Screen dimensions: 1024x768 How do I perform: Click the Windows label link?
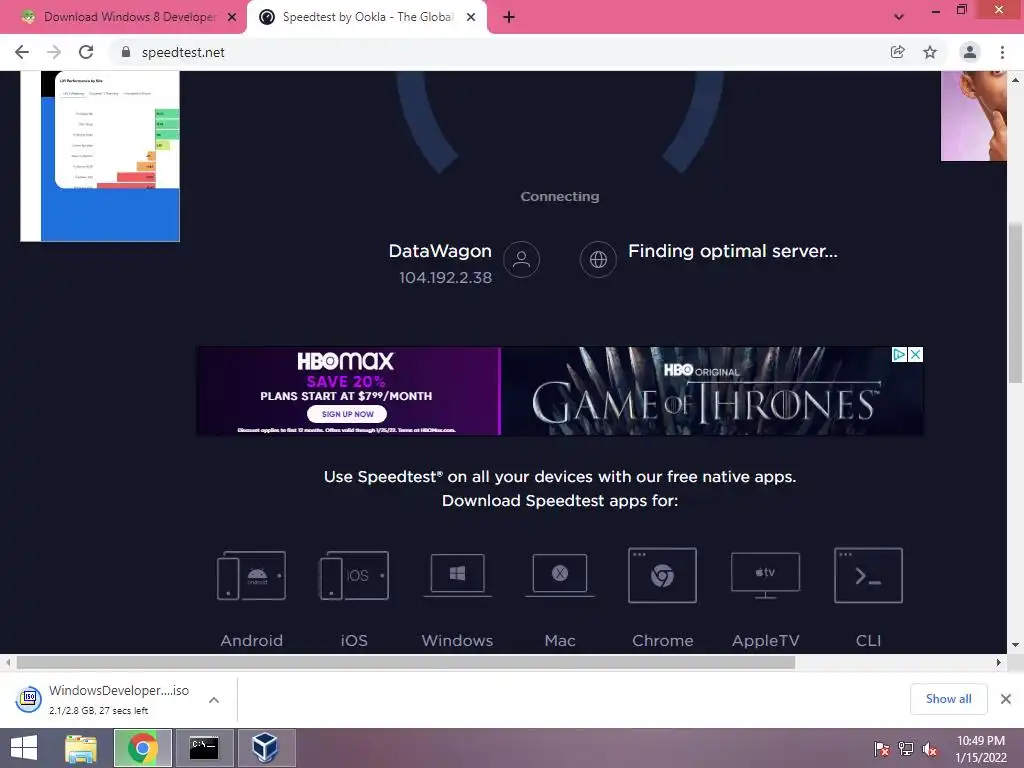[x=457, y=641]
